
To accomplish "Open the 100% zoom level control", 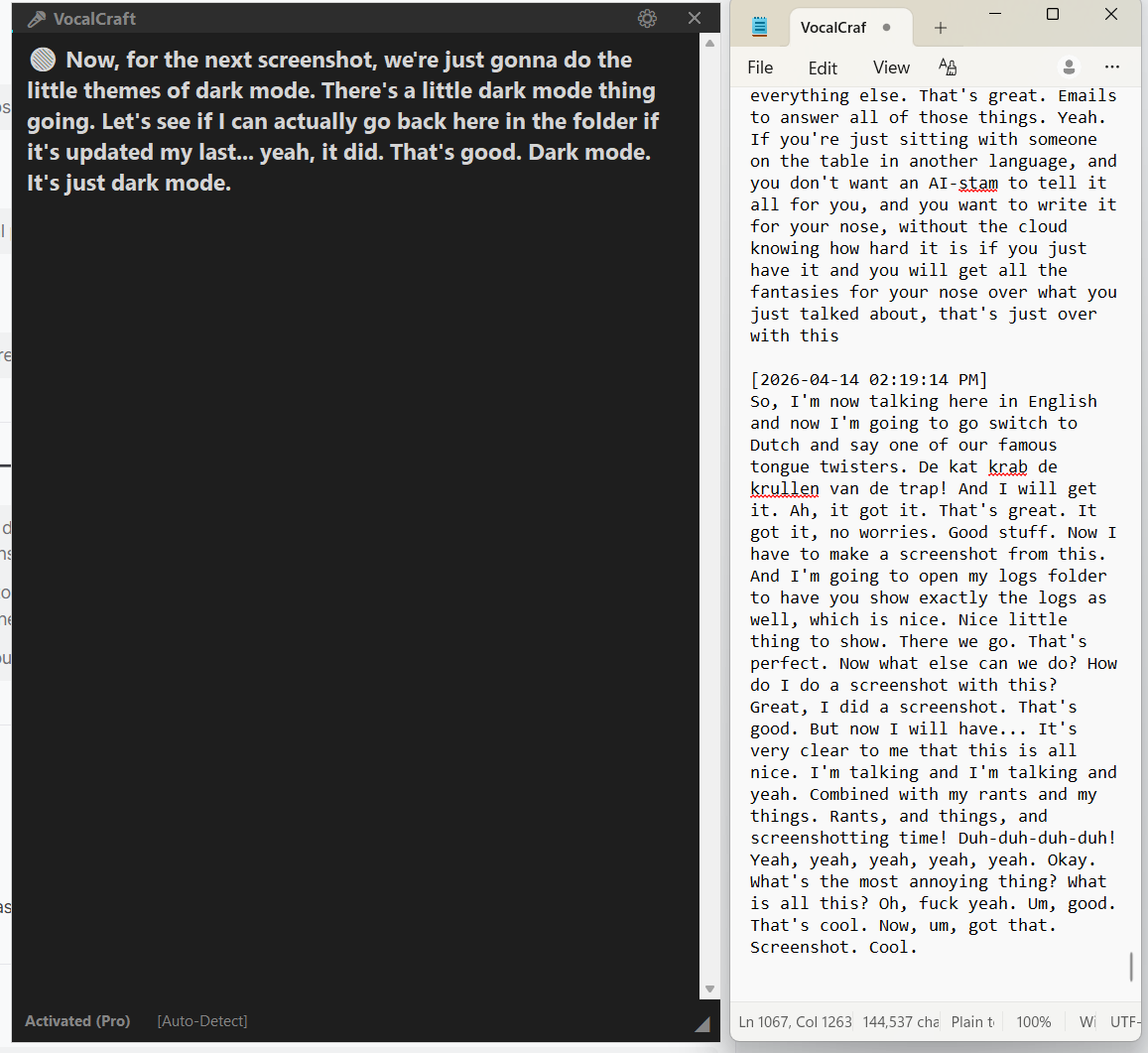I will pyautogui.click(x=1034, y=1021).
